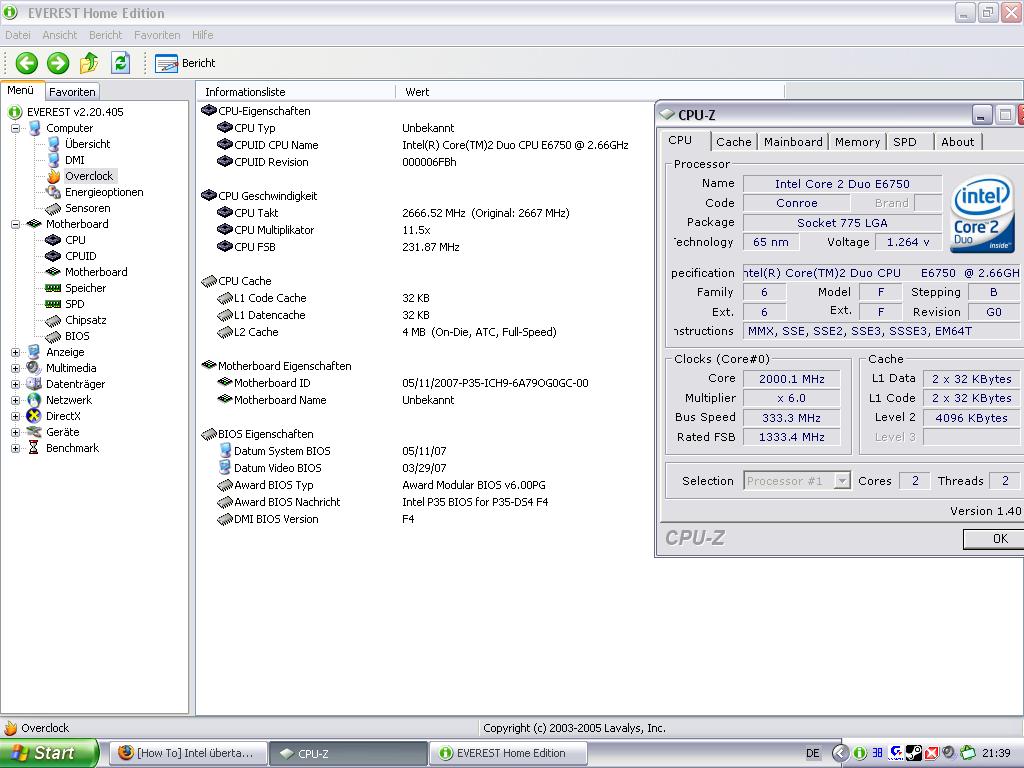Select Übersicht in the Computer tree
The height and width of the screenshot is (768, 1024).
[x=88, y=144]
